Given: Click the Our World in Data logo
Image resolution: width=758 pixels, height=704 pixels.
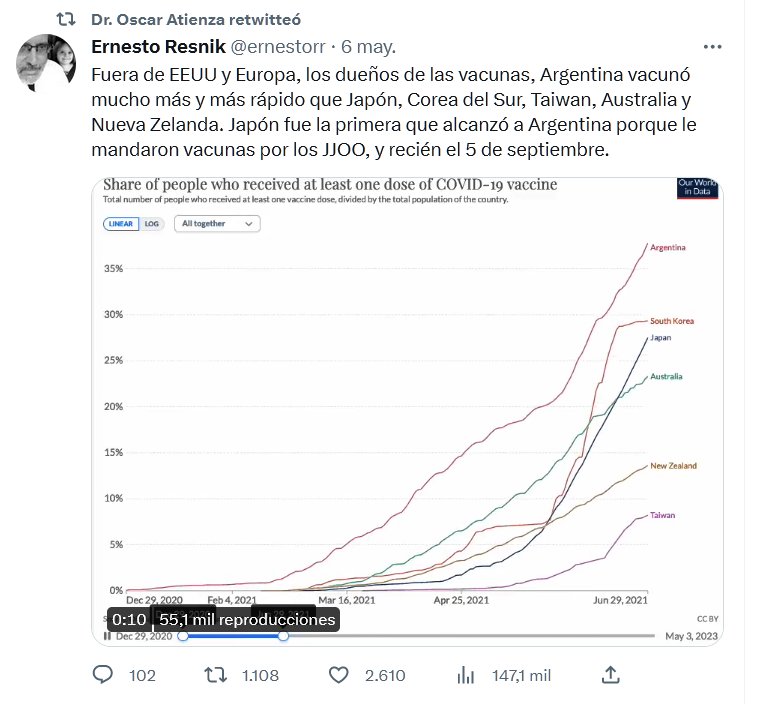Looking at the screenshot, I should (691, 188).
